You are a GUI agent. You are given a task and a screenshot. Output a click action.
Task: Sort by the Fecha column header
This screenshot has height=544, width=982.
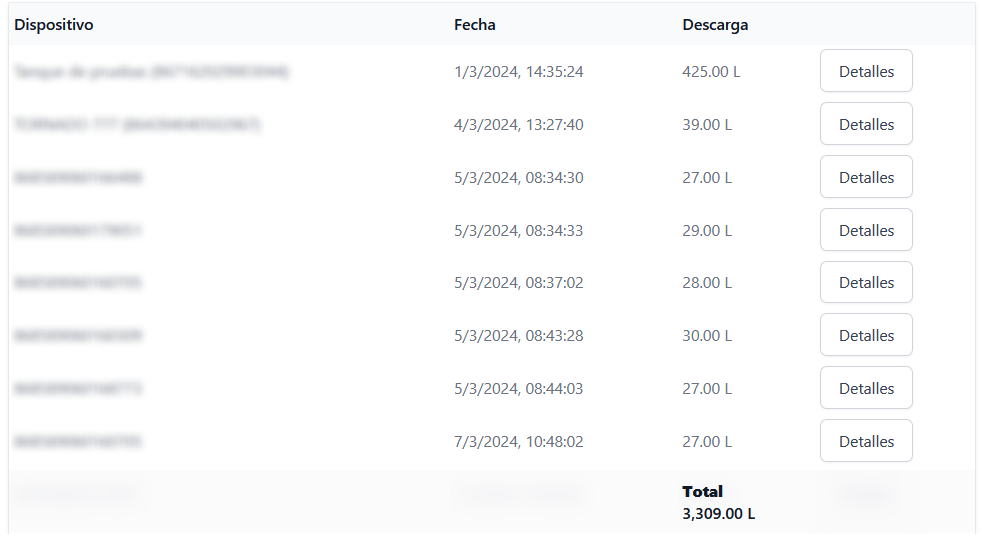point(474,25)
